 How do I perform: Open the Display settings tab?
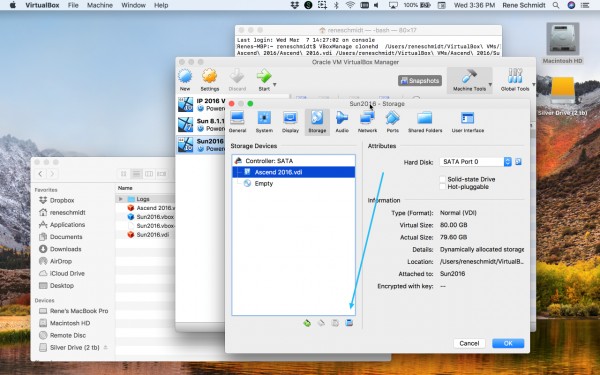(290, 122)
